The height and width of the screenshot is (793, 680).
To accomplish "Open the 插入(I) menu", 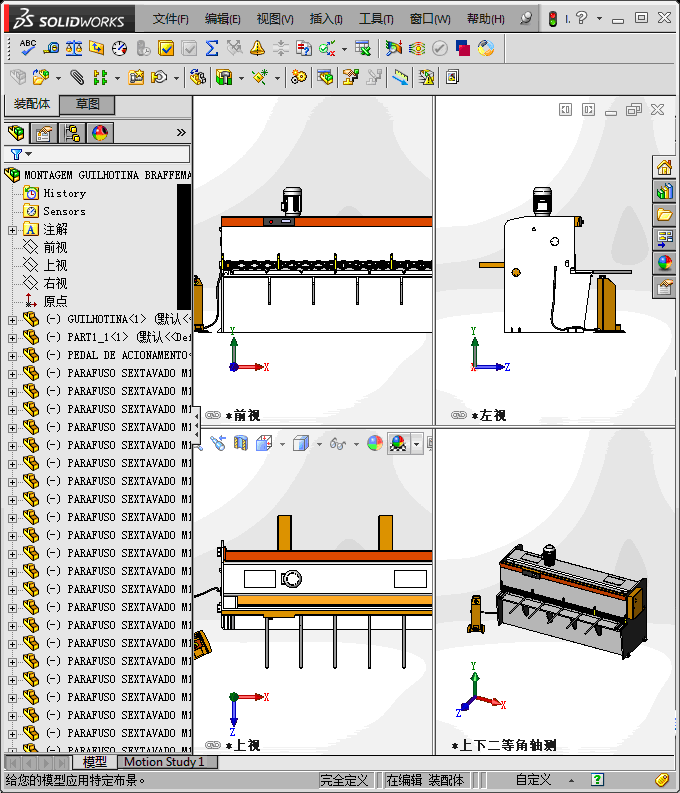I will (326, 19).
